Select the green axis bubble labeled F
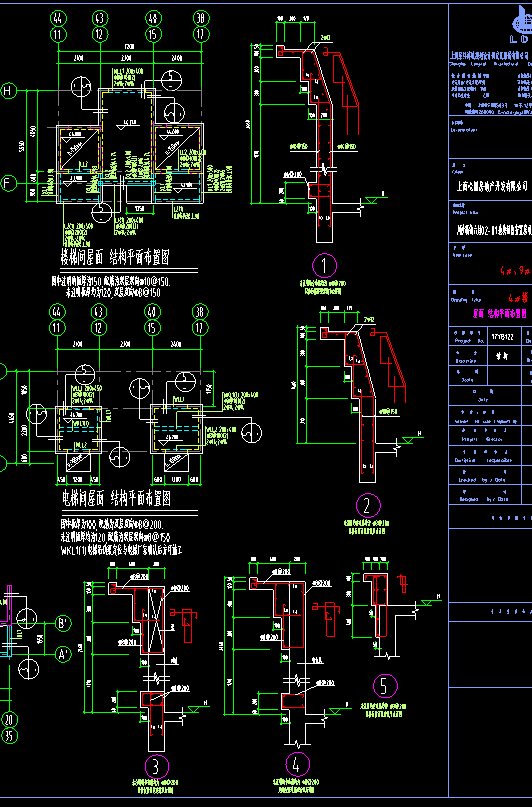 8,183
